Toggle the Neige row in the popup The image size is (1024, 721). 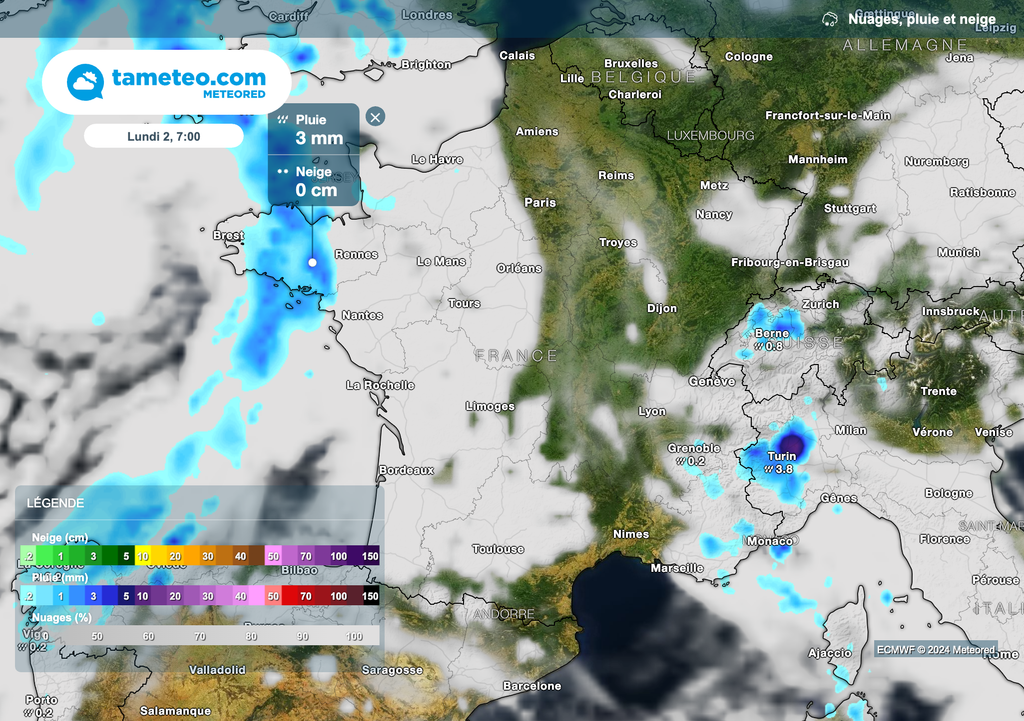[x=313, y=180]
